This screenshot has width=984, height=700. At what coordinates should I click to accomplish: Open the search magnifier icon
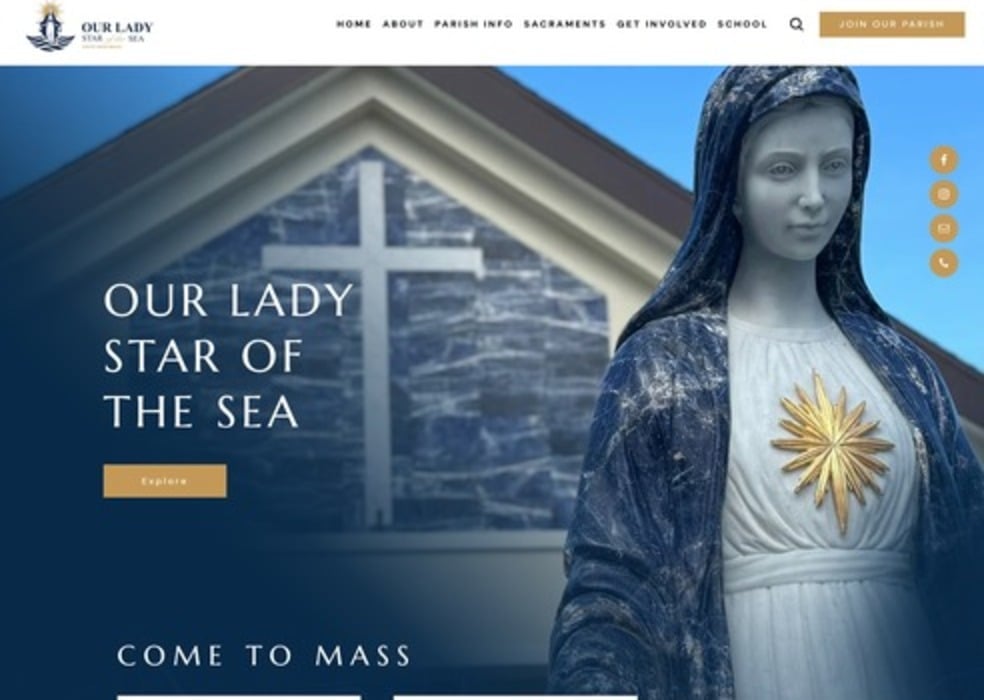click(x=796, y=24)
